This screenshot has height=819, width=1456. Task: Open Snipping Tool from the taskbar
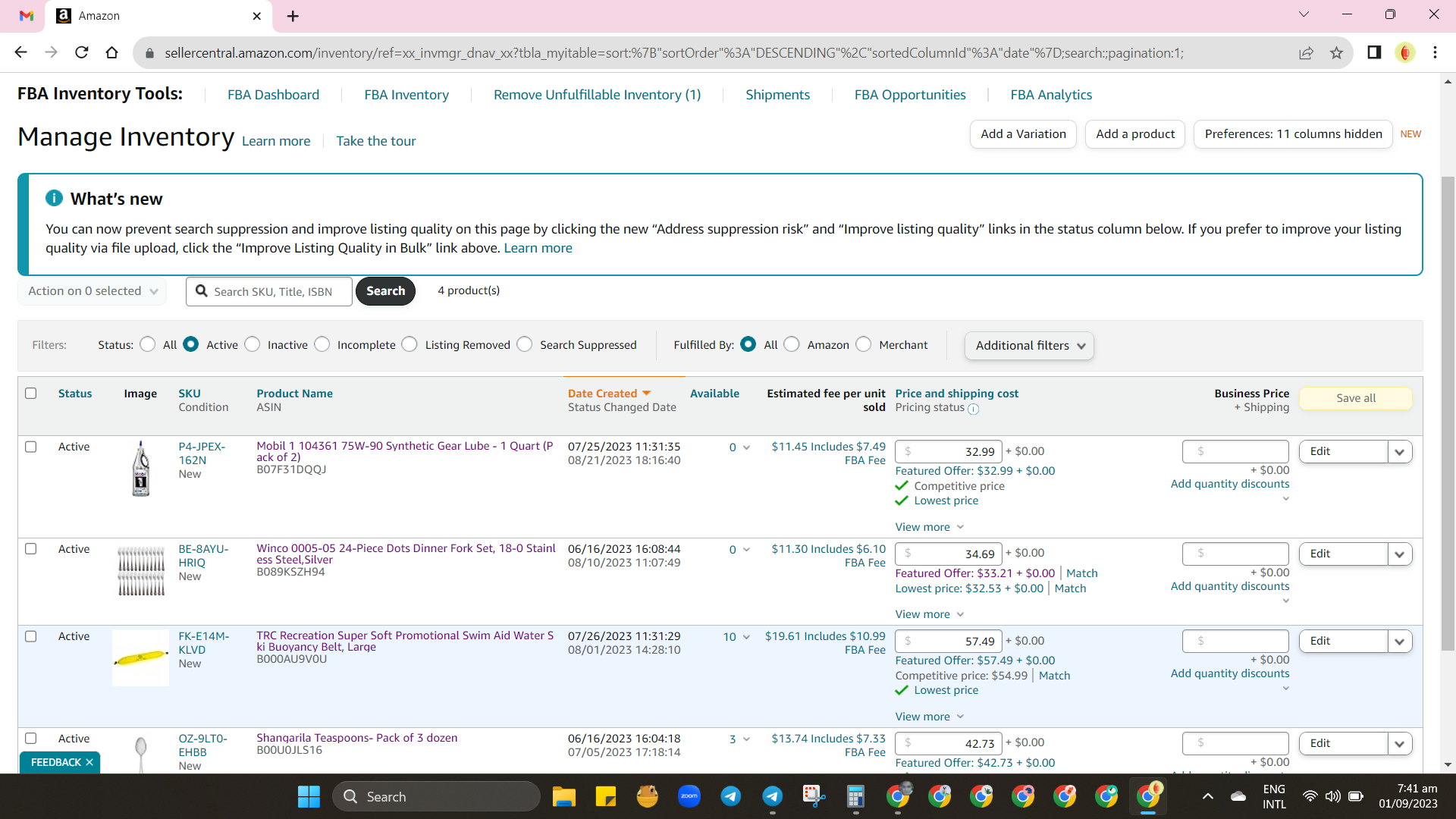(814, 796)
